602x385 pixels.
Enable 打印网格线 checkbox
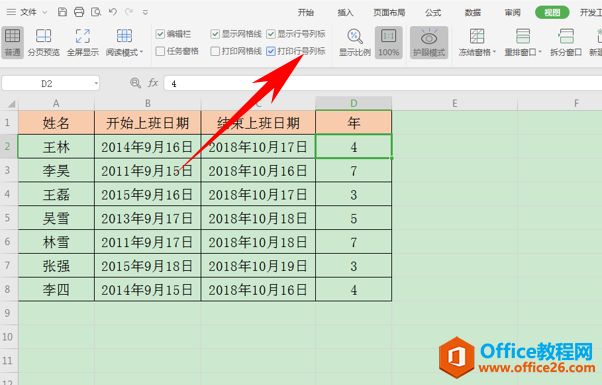[x=215, y=51]
